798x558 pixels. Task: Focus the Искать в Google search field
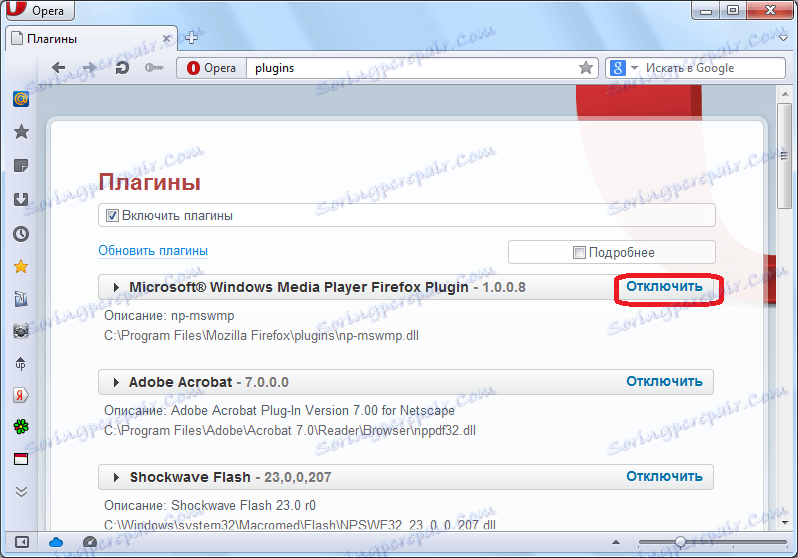[x=713, y=68]
